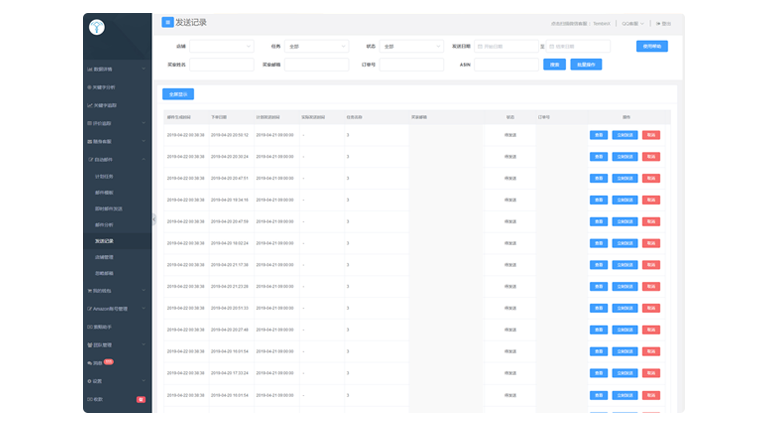
Task: Click 查看 in the 19:34:16 order row
Action: tap(599, 200)
